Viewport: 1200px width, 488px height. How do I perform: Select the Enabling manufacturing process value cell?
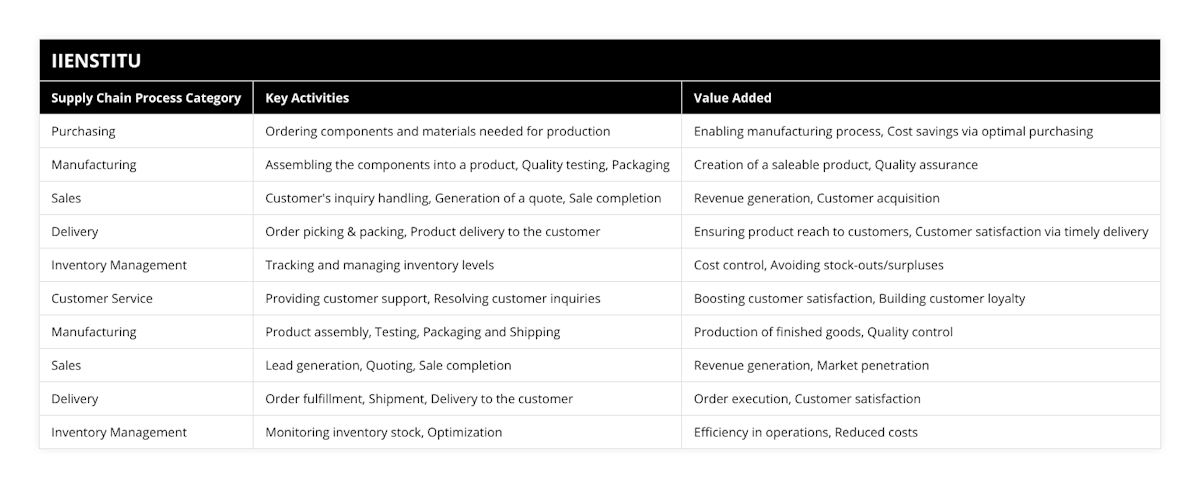tap(893, 131)
